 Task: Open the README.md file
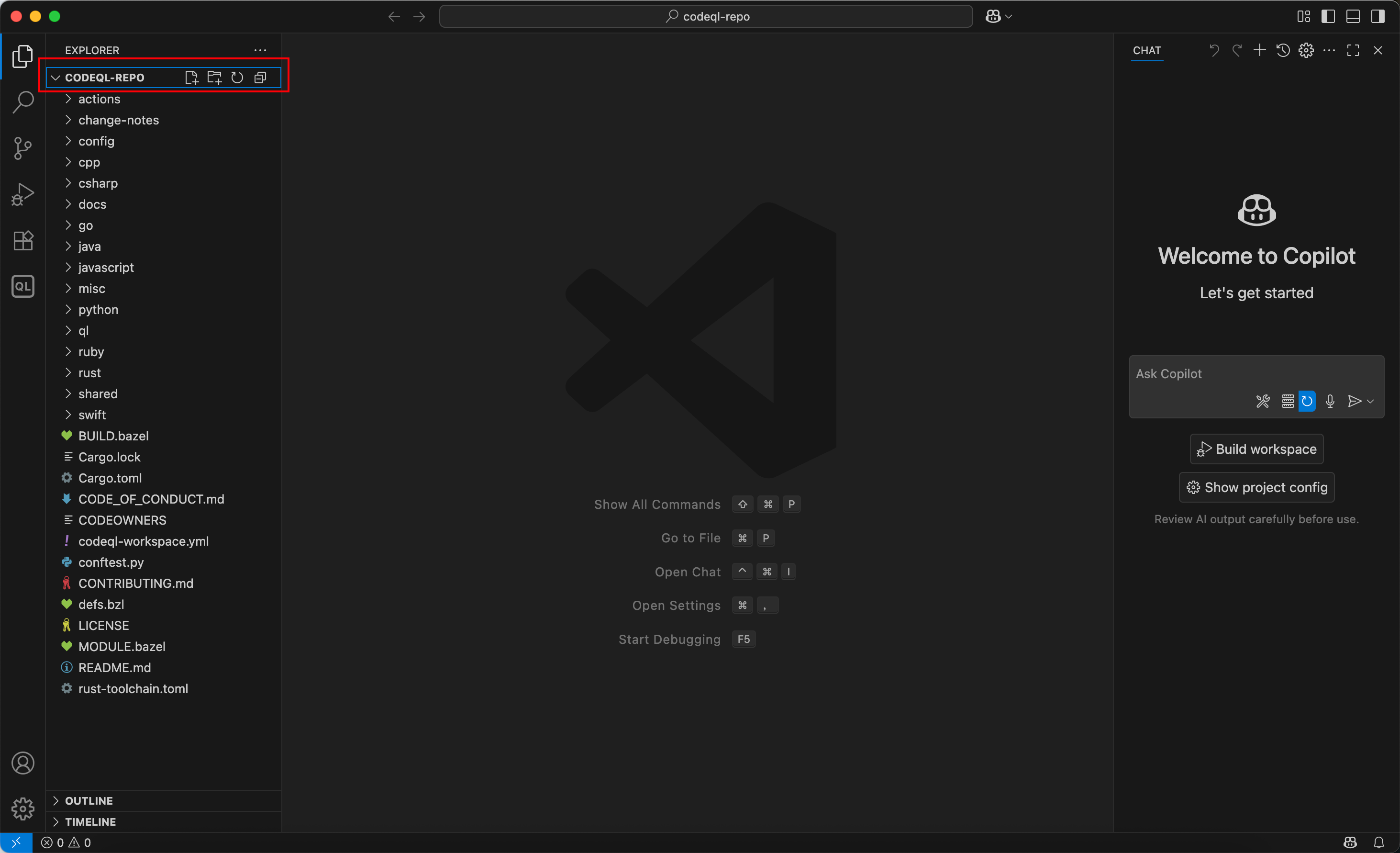[163, 667]
